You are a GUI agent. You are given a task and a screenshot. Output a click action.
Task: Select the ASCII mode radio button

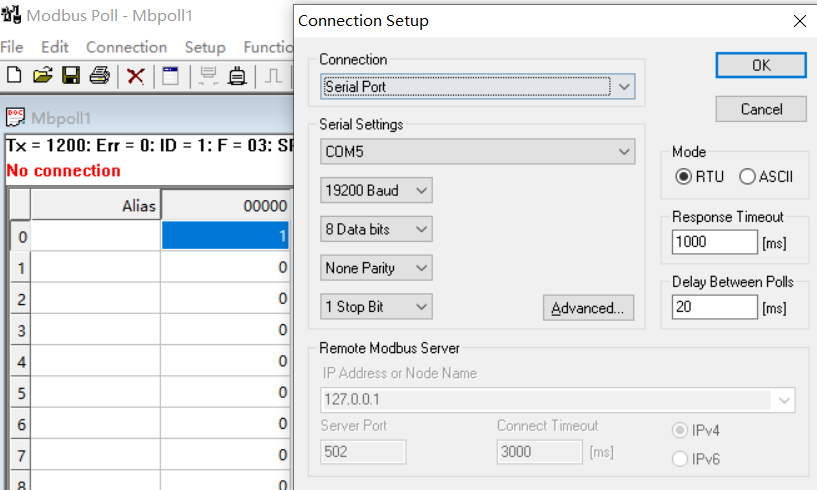tap(747, 177)
